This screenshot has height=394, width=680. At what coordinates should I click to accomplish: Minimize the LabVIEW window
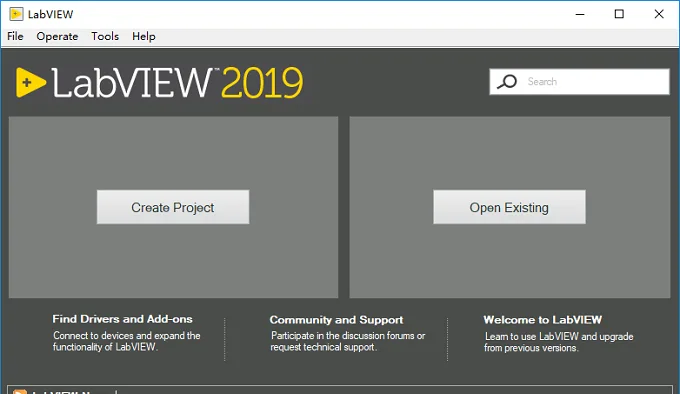click(580, 14)
